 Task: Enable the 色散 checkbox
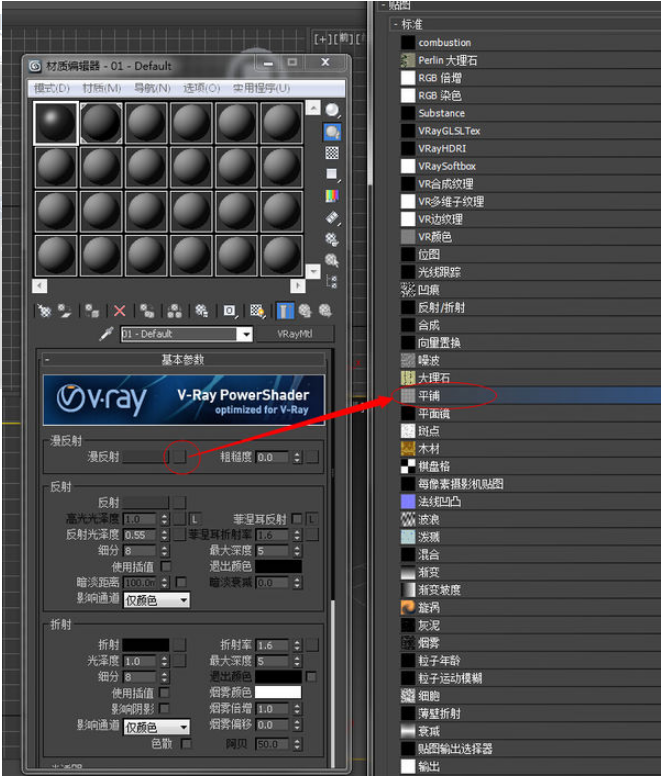coord(186,743)
